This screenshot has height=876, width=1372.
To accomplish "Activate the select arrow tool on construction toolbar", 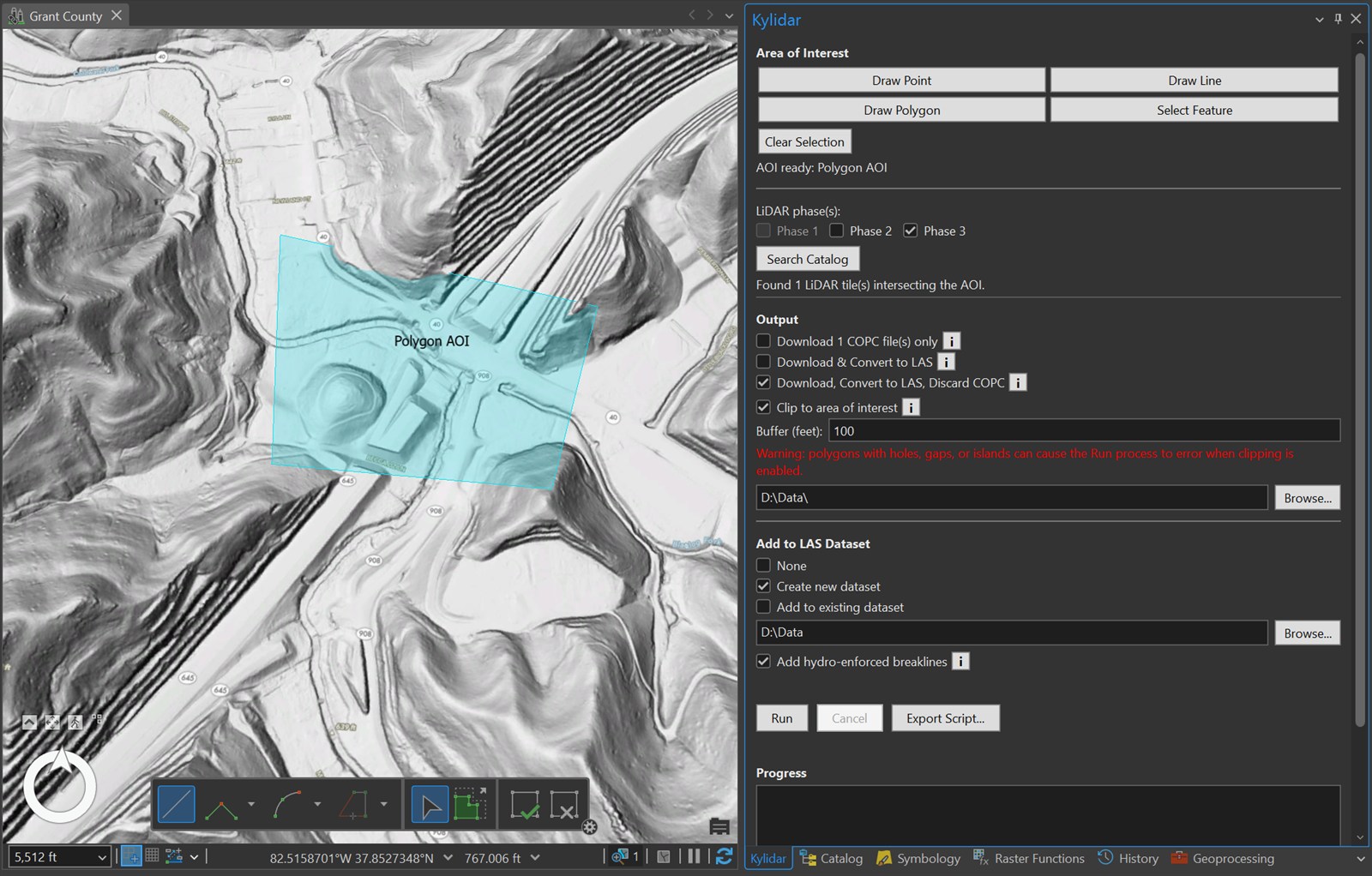I will (430, 805).
